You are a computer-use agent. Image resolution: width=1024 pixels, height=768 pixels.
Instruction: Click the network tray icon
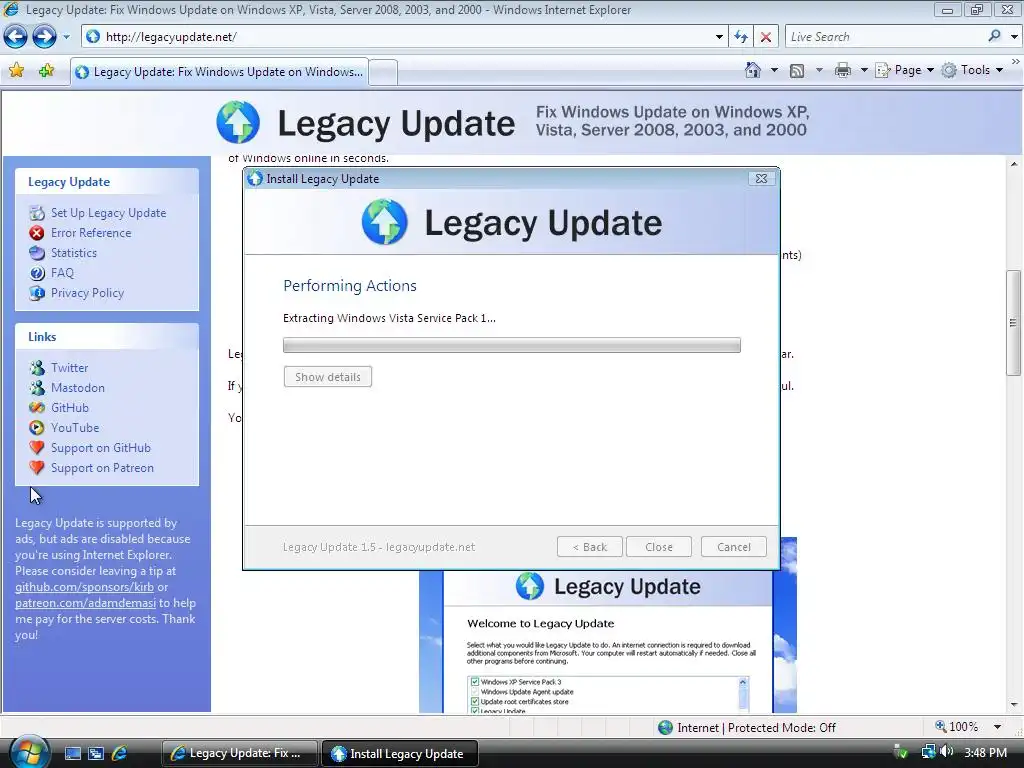tap(927, 753)
